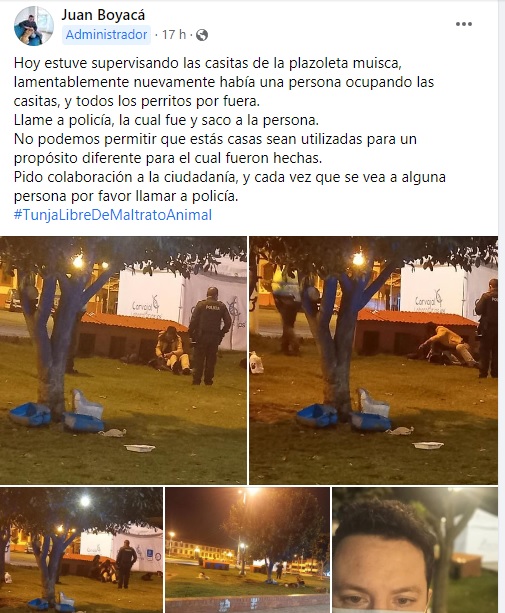This screenshot has height=613, width=505.
Task: Click the text "persona por favor llamar a policía"
Action: (126, 196)
